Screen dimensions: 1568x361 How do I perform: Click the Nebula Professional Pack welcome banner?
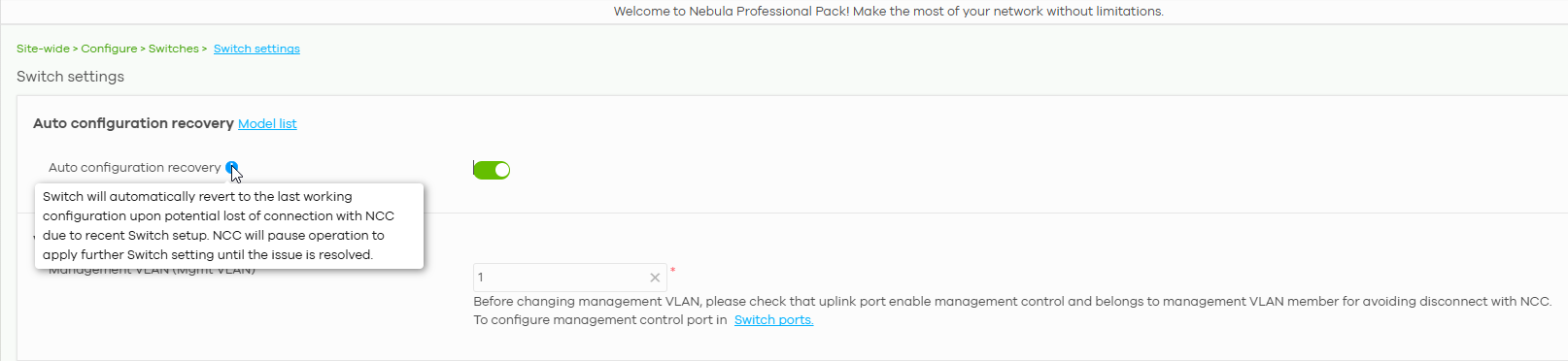click(x=888, y=12)
